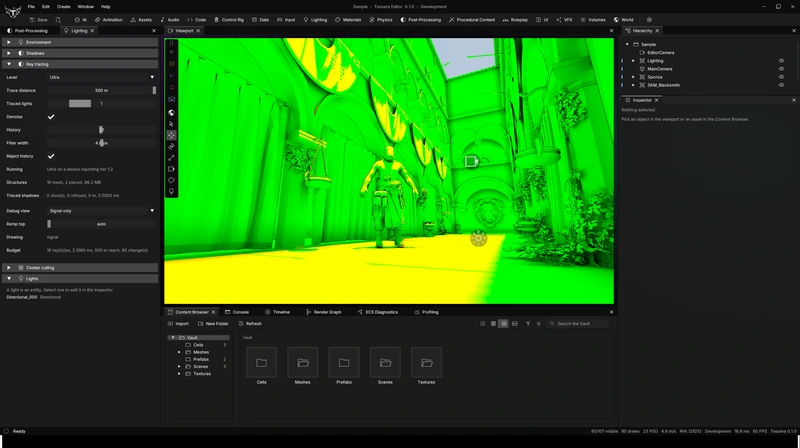Click the Refresh button

click(x=250, y=323)
